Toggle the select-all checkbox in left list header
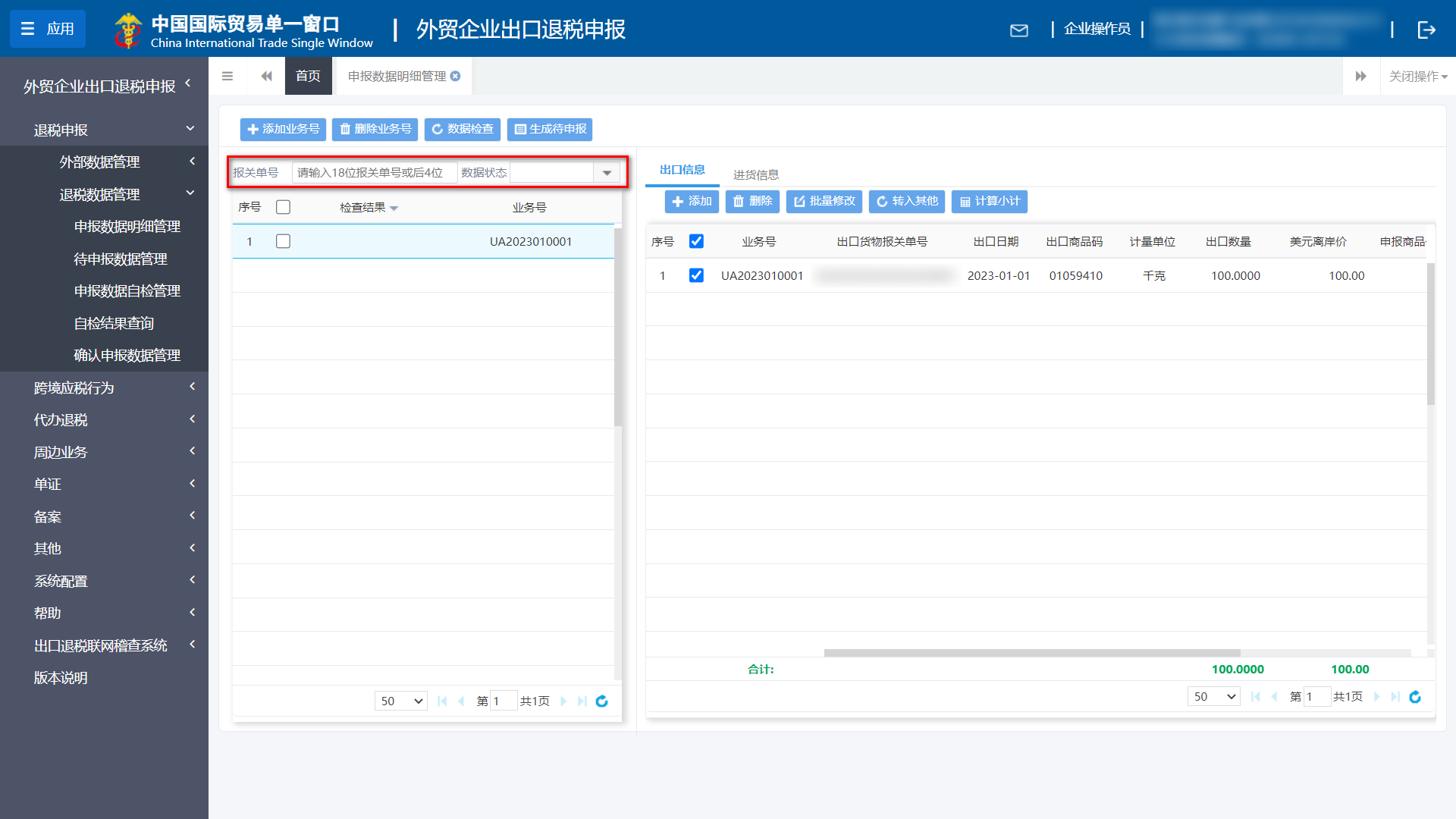The image size is (1456, 819). pos(283,207)
